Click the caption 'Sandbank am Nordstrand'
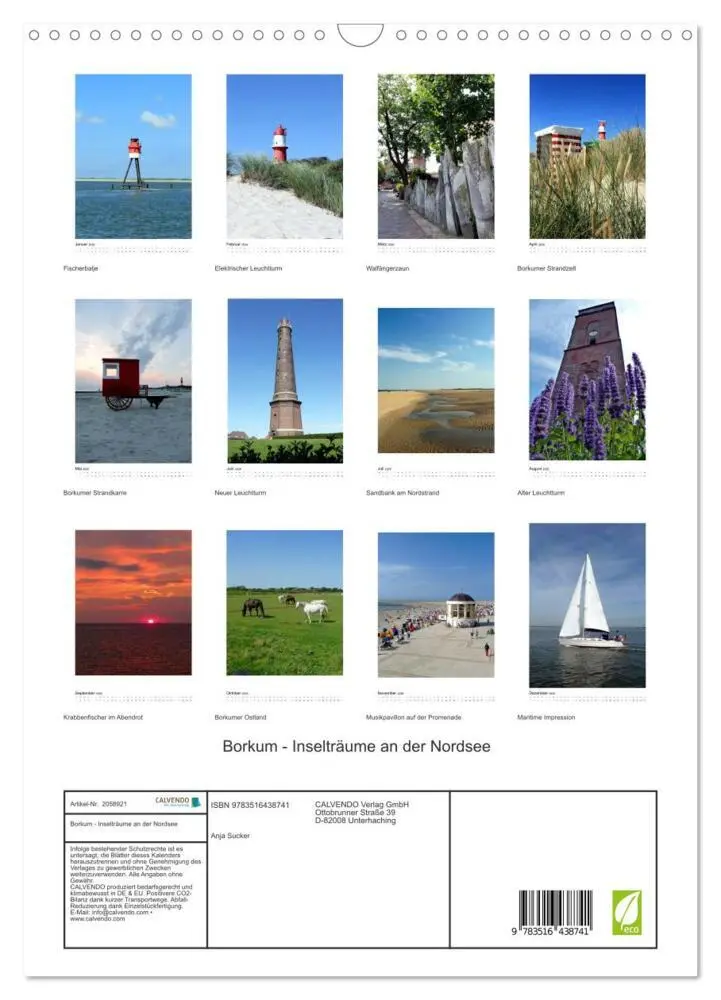 coord(402,493)
